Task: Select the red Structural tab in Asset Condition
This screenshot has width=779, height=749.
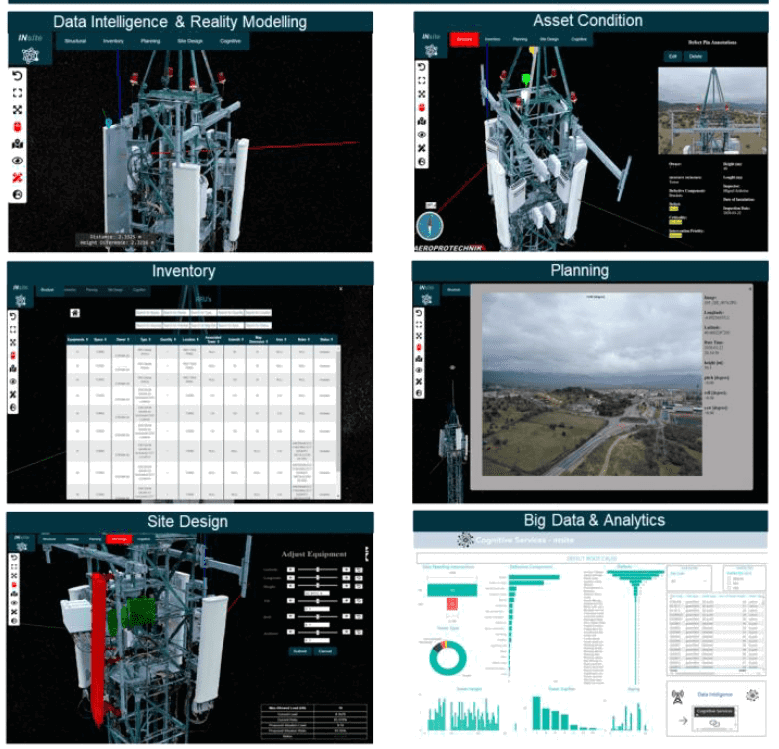Action: pyautogui.click(x=463, y=40)
